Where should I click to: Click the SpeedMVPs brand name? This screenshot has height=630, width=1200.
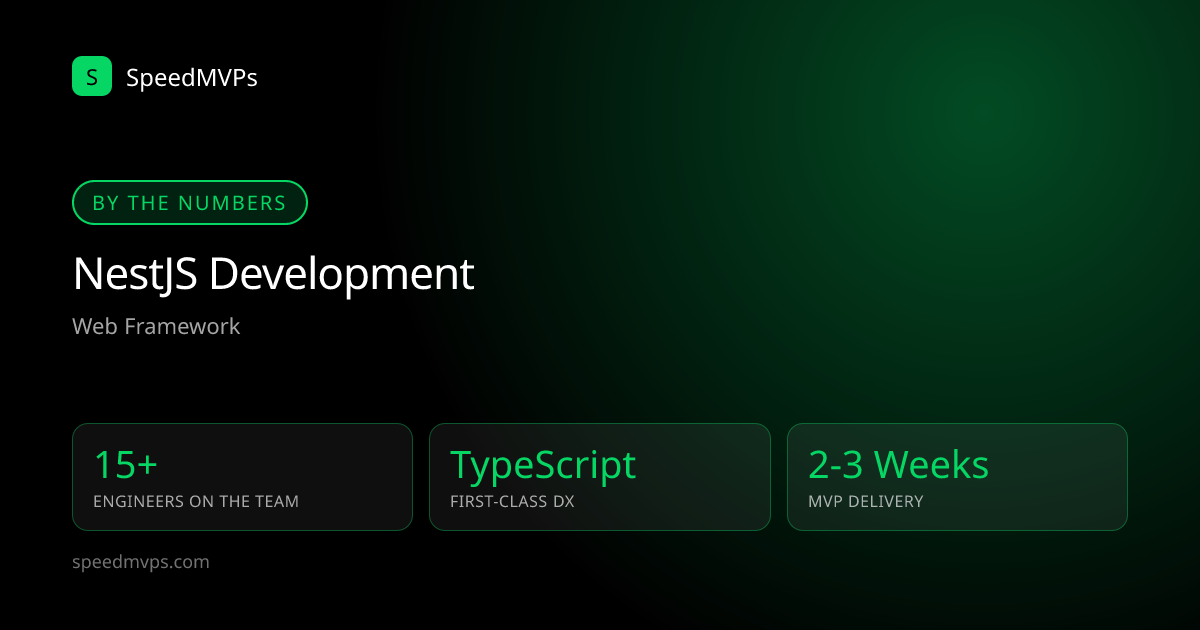192,77
